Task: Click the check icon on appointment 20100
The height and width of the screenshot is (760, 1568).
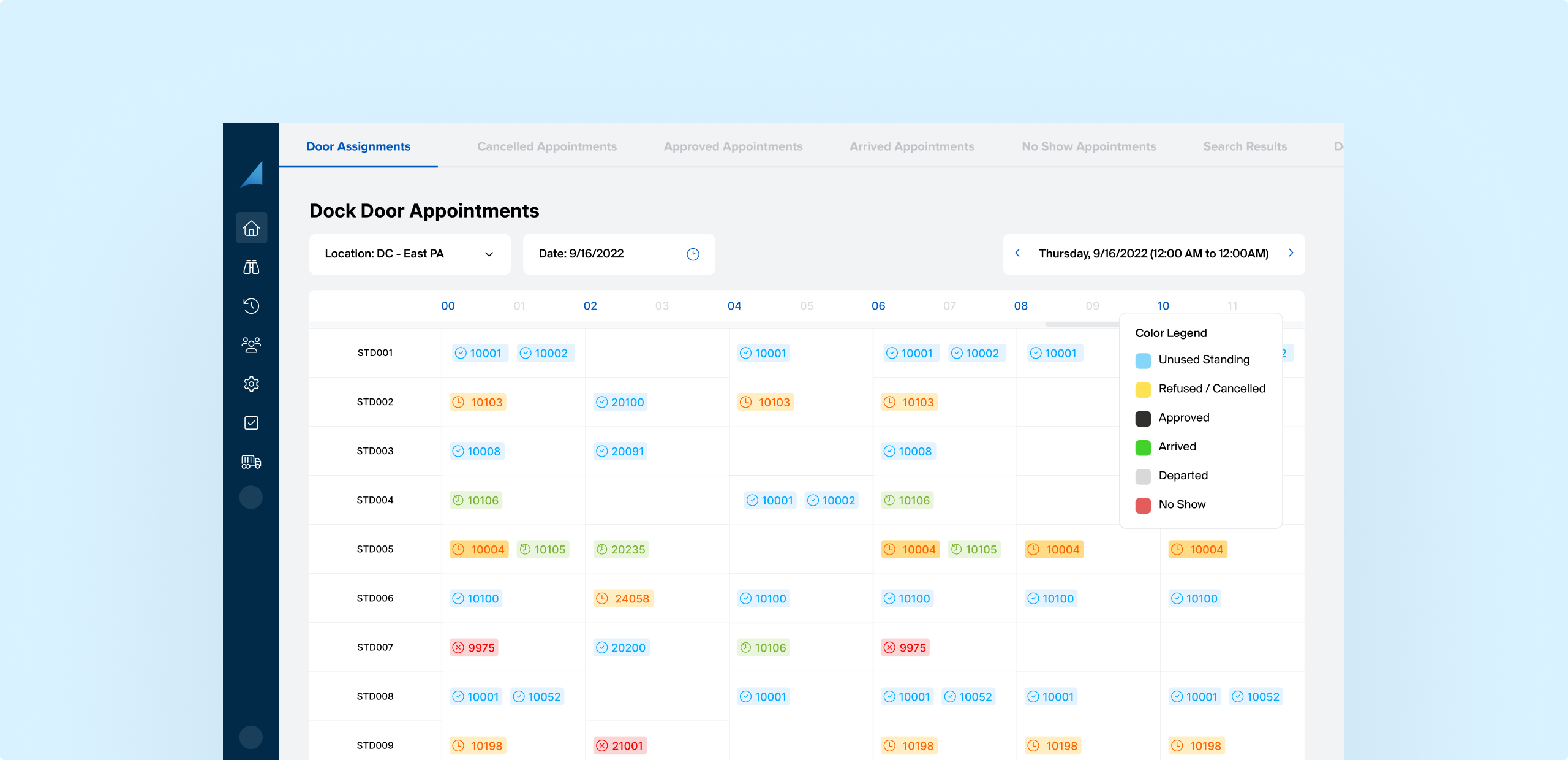Action: pos(601,402)
